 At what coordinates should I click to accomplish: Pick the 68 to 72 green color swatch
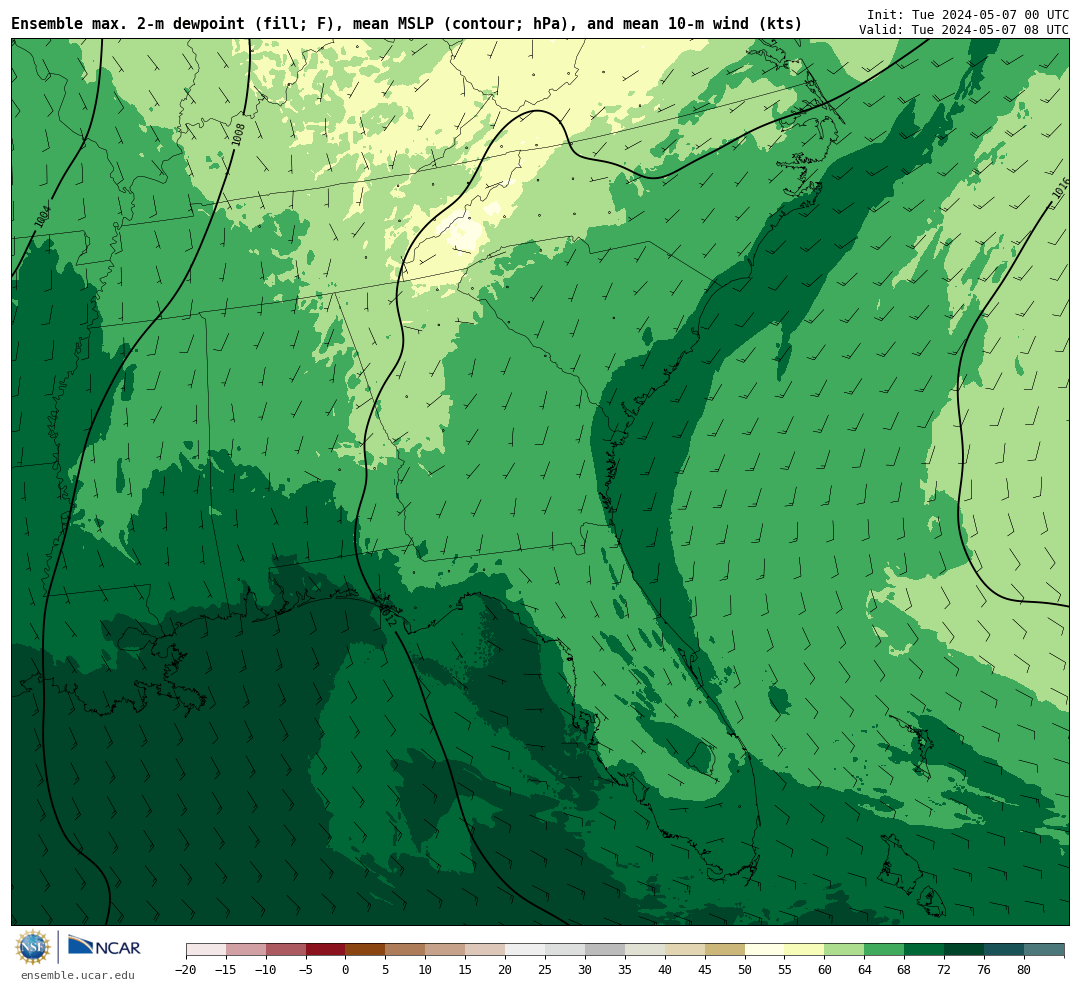pos(924,950)
